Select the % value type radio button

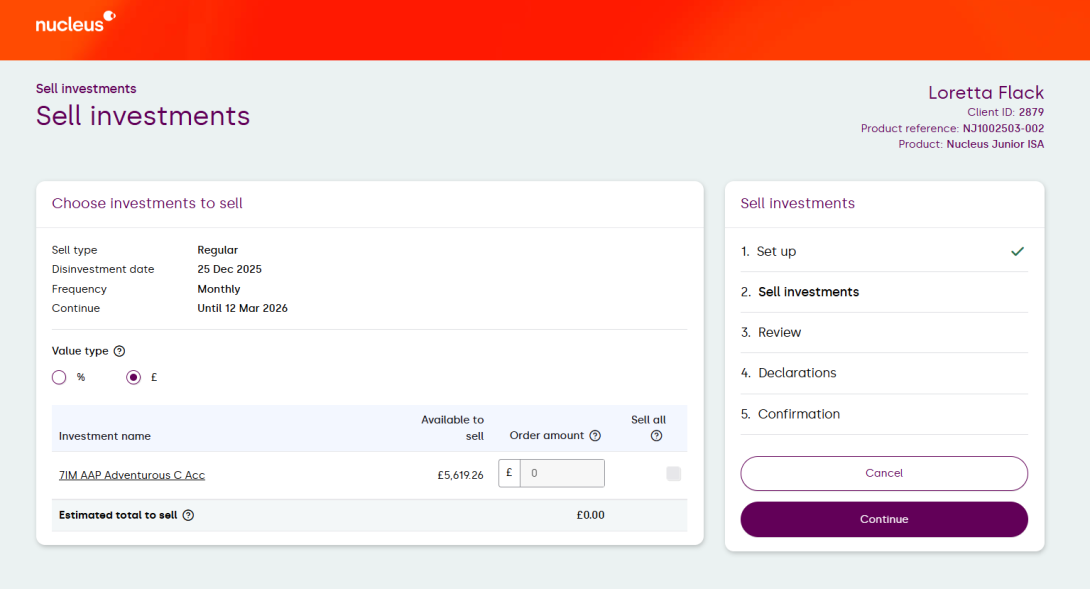59,377
